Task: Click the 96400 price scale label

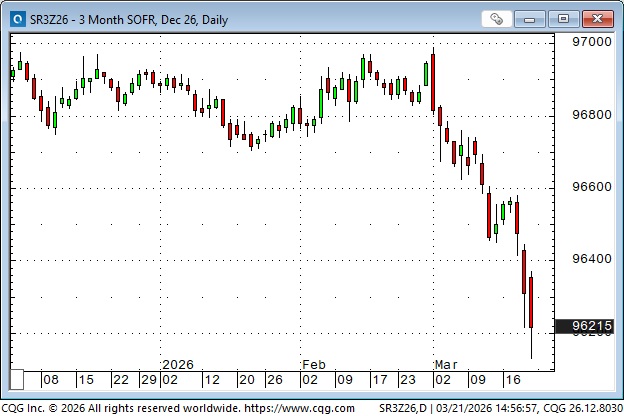Action: coord(590,259)
